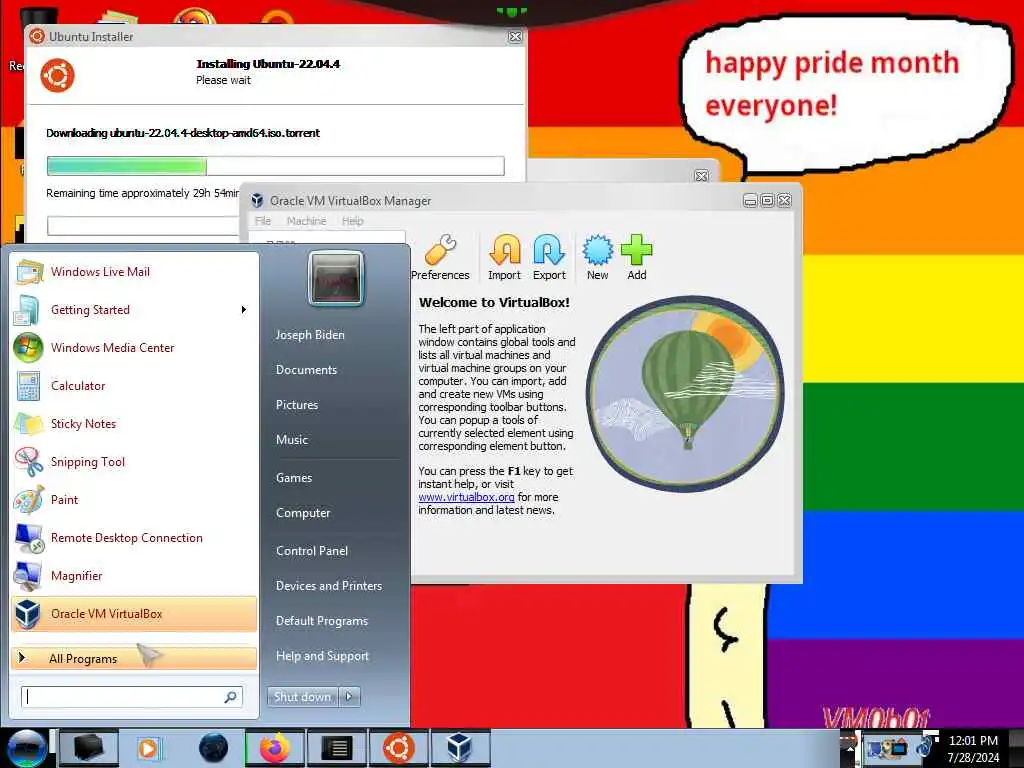Image resolution: width=1024 pixels, height=768 pixels.
Task: Open Help and Support
Action: (322, 656)
